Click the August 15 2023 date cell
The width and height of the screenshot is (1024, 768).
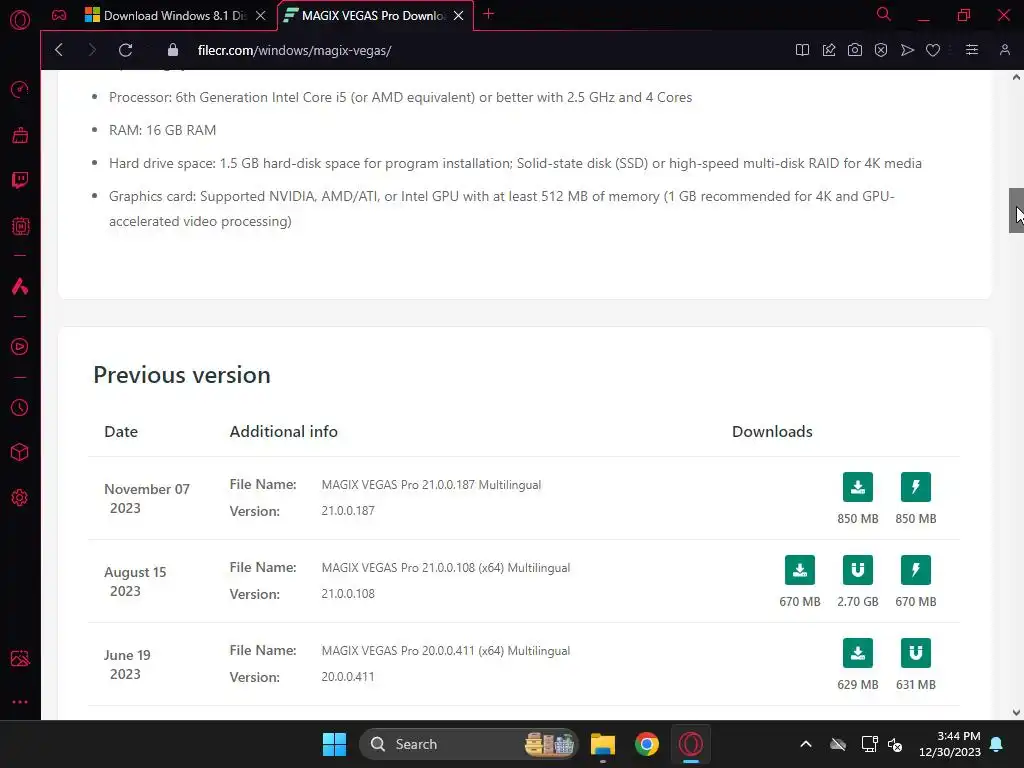[135, 581]
